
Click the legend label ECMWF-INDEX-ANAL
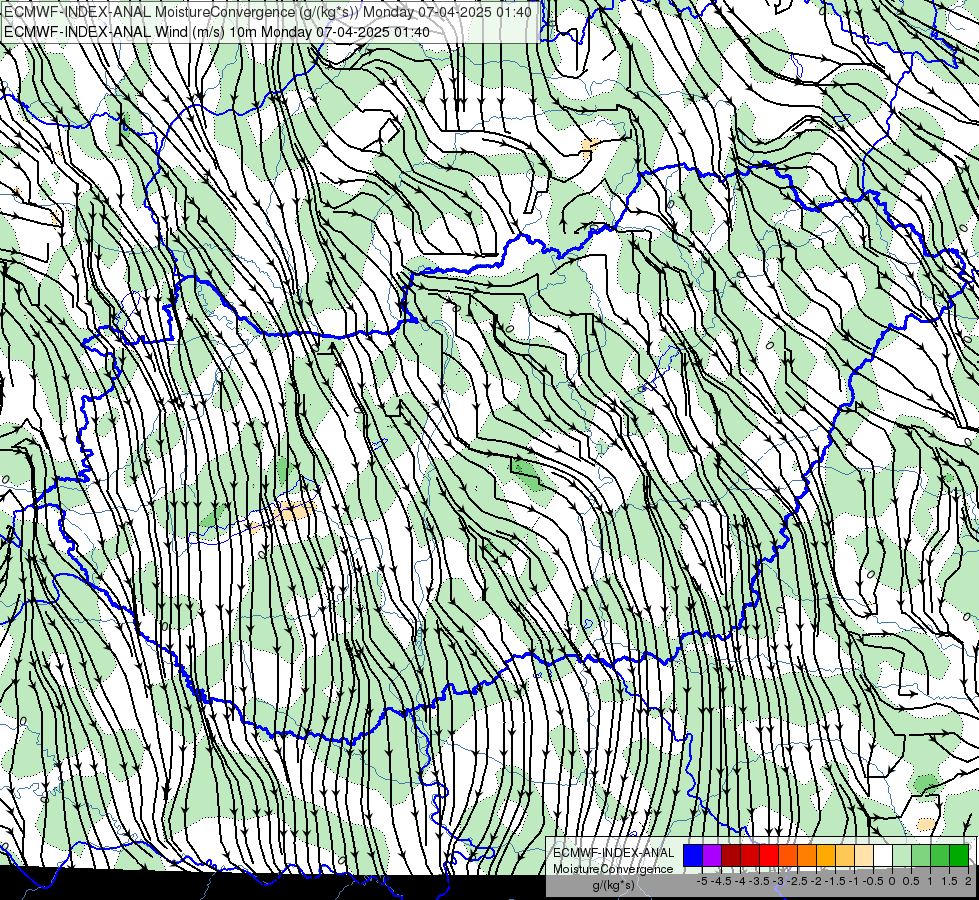pos(613,853)
